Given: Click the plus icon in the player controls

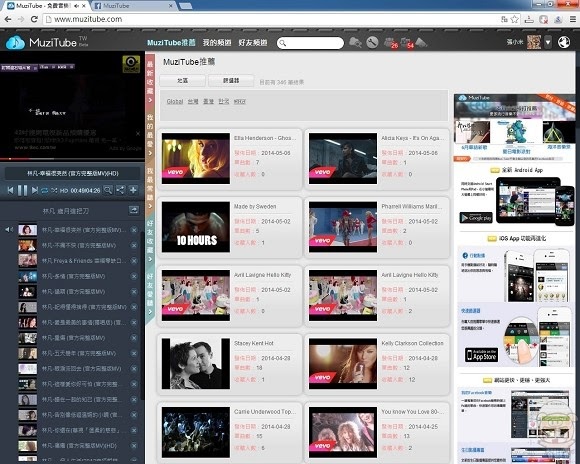Looking at the screenshot, I should click(x=133, y=190).
